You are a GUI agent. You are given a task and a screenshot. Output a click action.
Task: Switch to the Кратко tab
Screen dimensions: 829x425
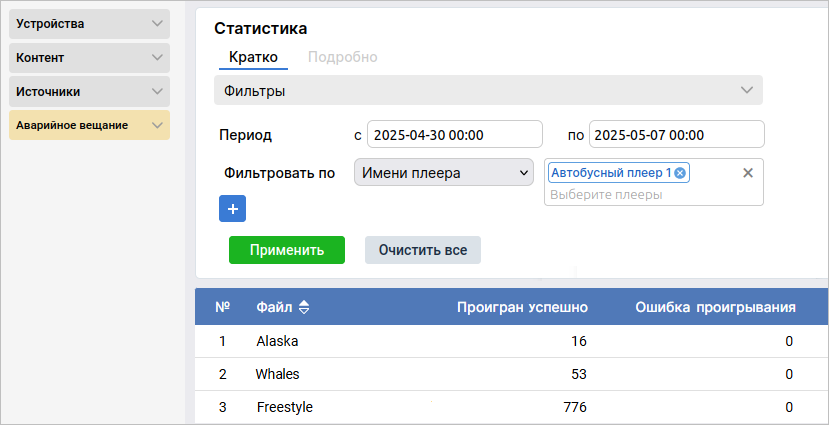click(253, 57)
